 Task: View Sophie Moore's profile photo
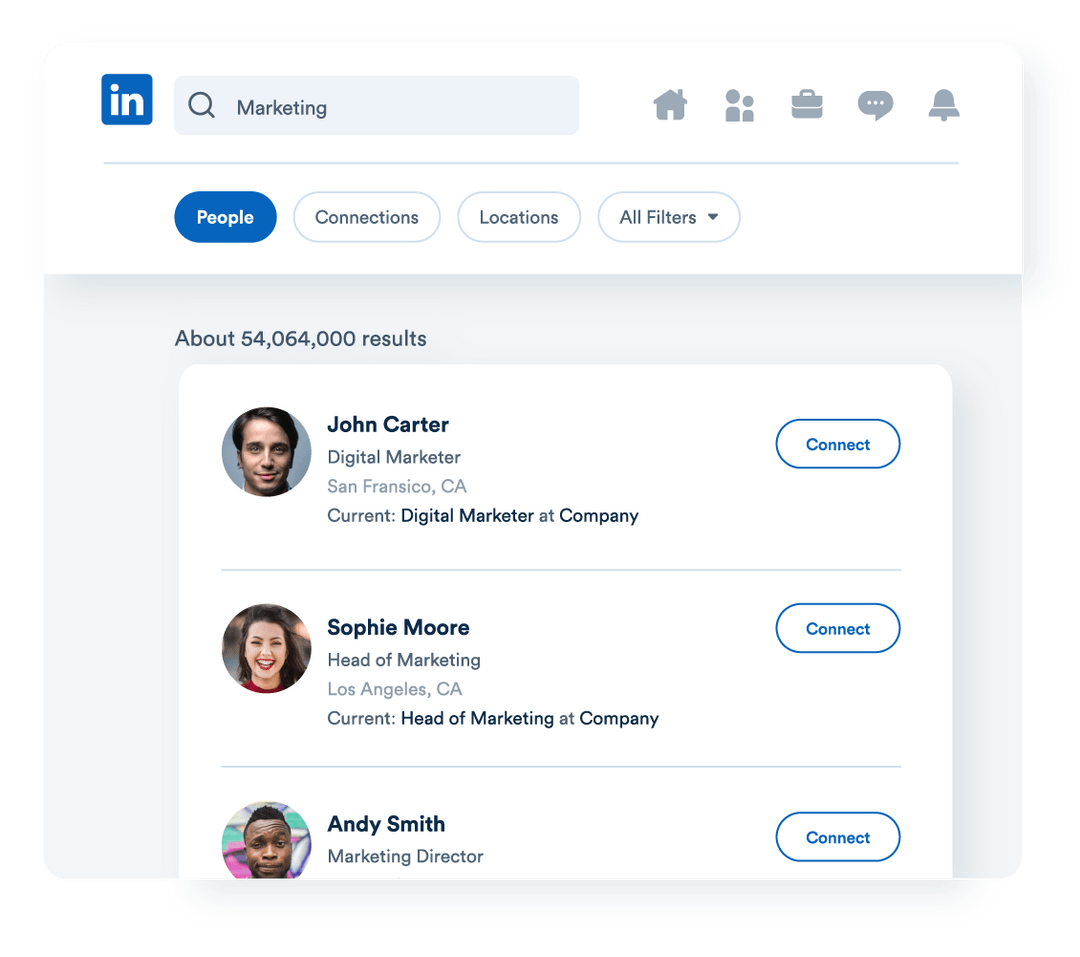tap(266, 649)
